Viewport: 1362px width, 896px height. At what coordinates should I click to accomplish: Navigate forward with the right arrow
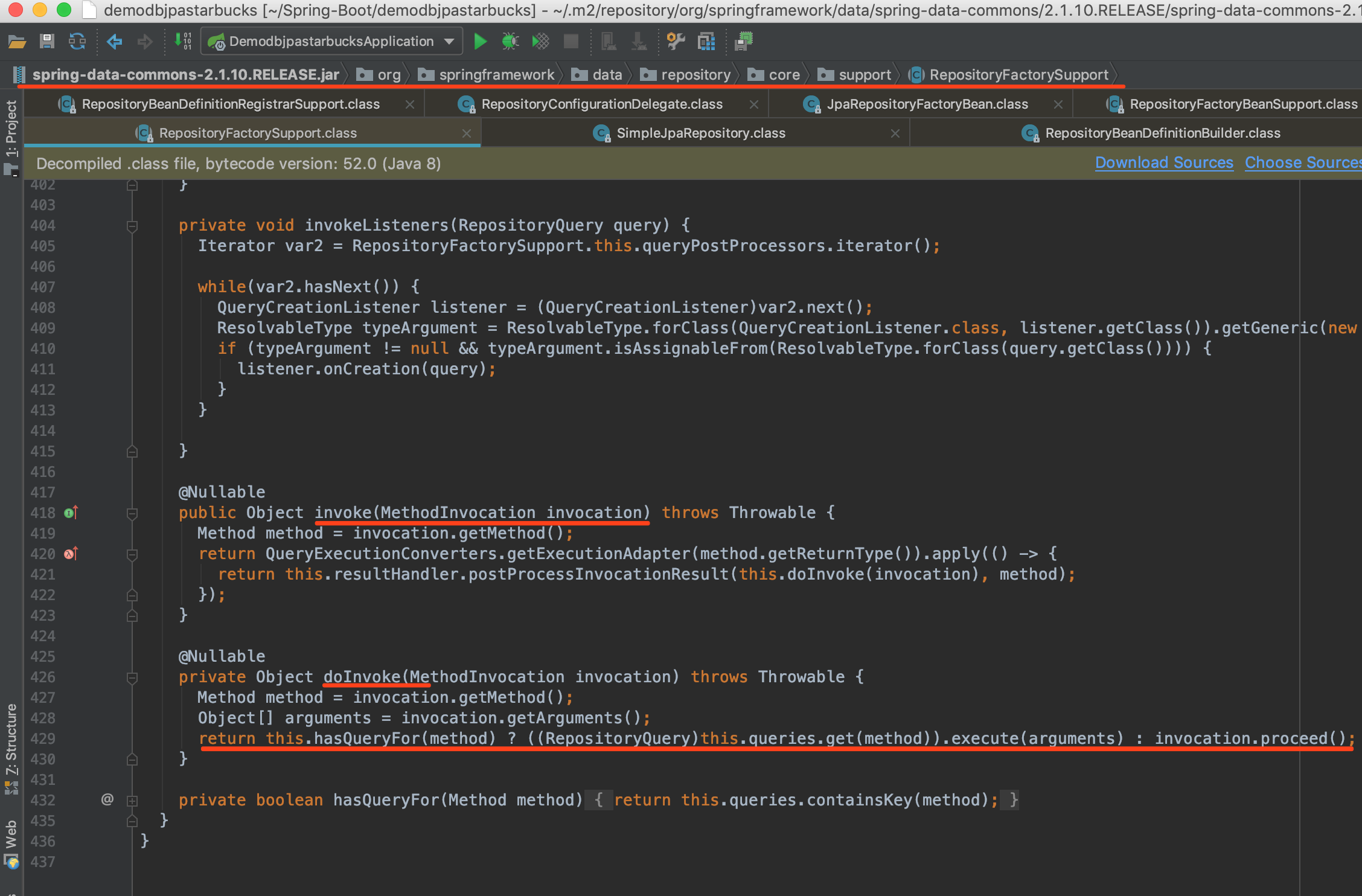pos(145,41)
